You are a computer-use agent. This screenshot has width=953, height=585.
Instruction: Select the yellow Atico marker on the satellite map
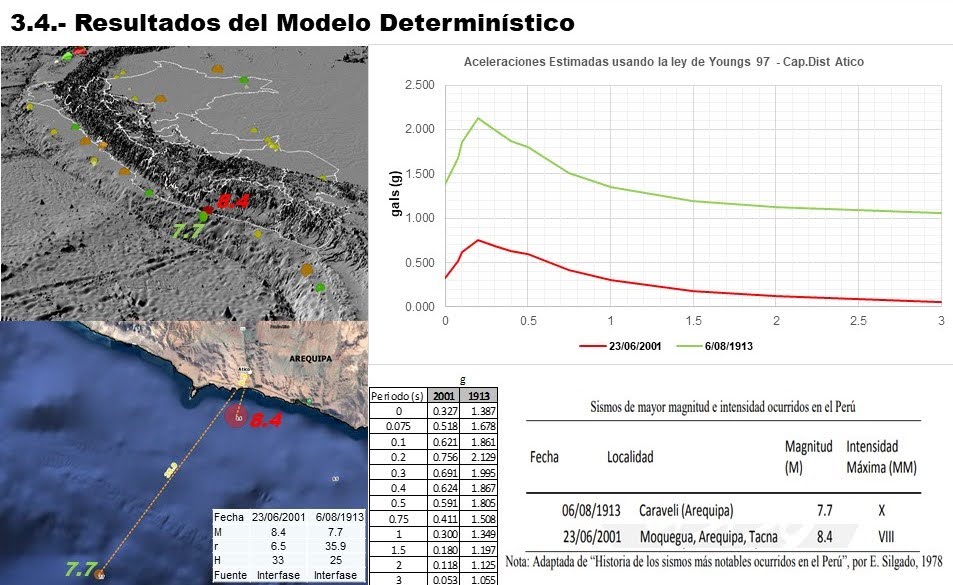pos(243,380)
